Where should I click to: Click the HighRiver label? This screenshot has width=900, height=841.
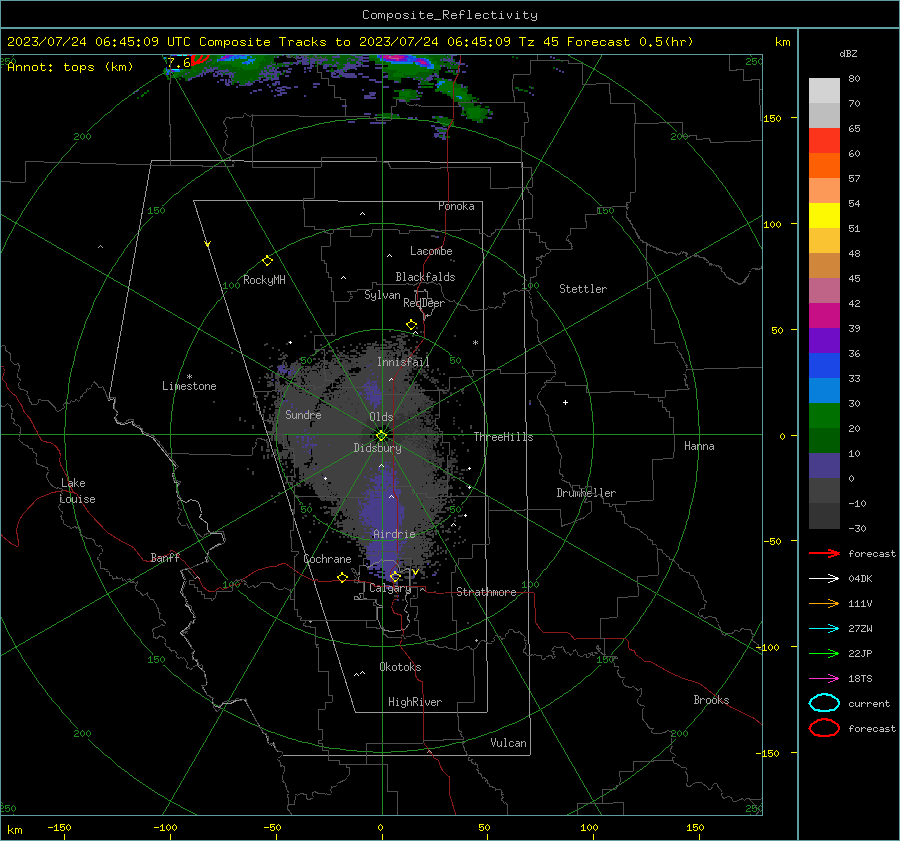(x=415, y=702)
